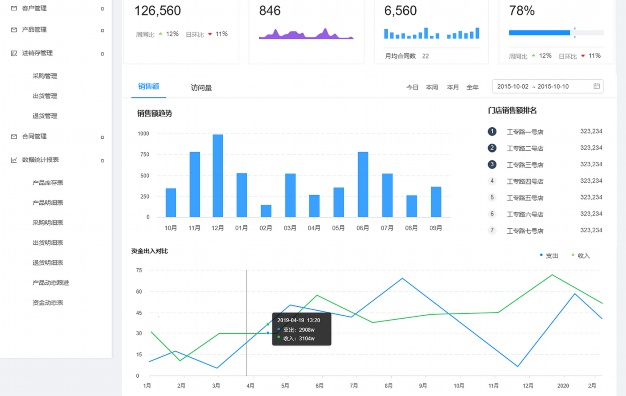Click the rank 3 badge in store ranking
Image resolution: width=626 pixels, height=396 pixels.
coord(492,164)
